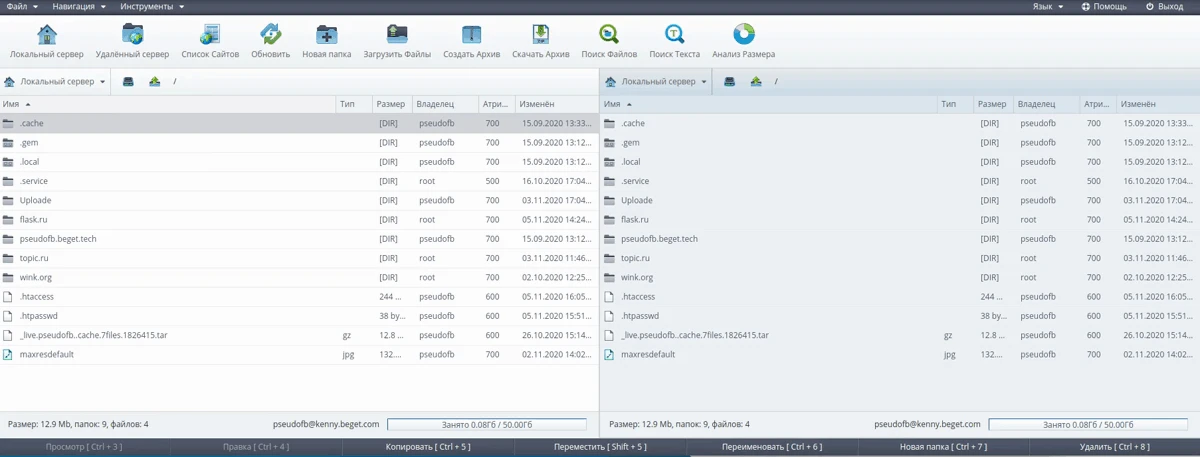
Task: Click the disk drive icon in the right panel
Action: (730, 82)
